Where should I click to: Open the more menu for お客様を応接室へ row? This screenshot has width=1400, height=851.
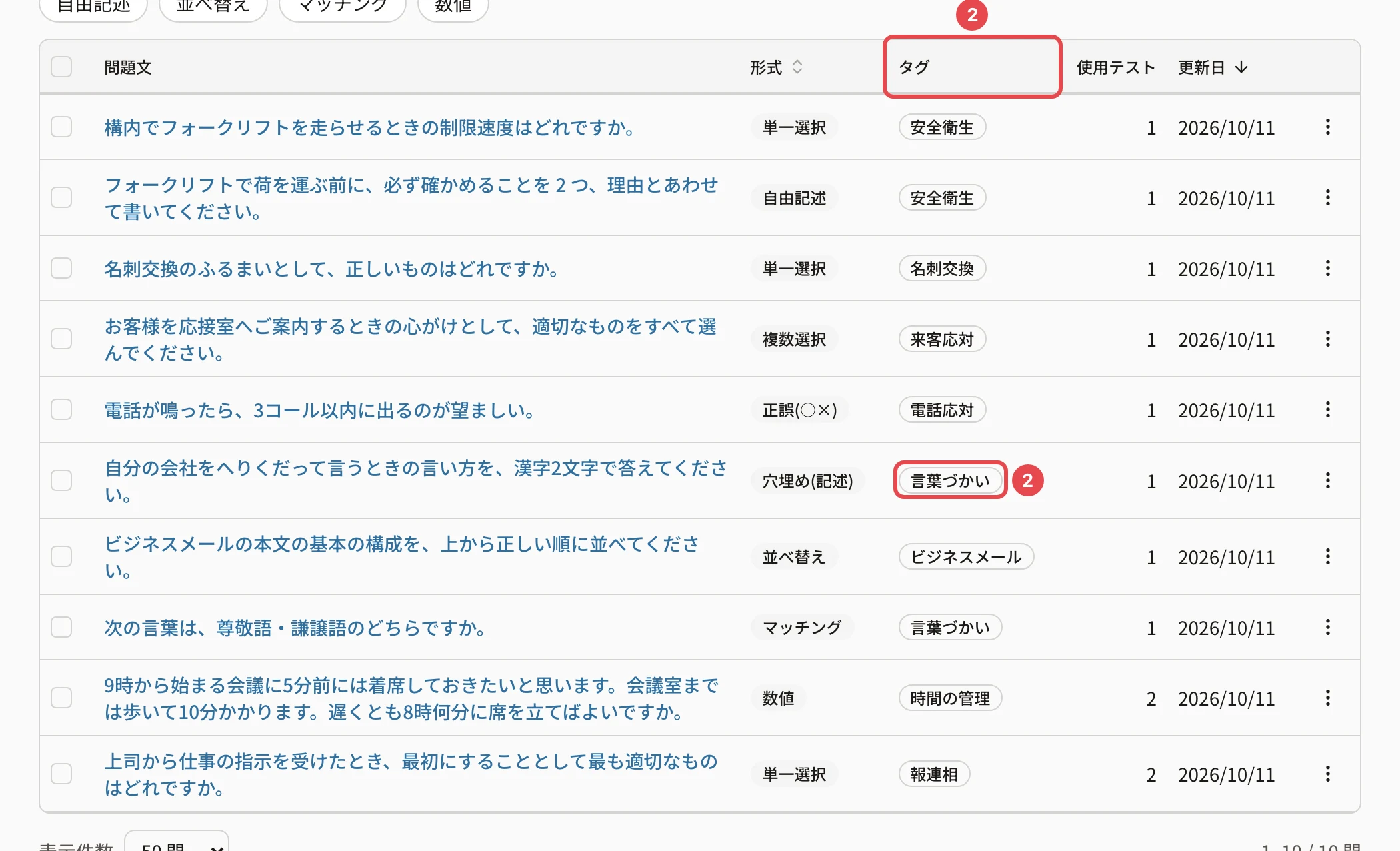1327,339
